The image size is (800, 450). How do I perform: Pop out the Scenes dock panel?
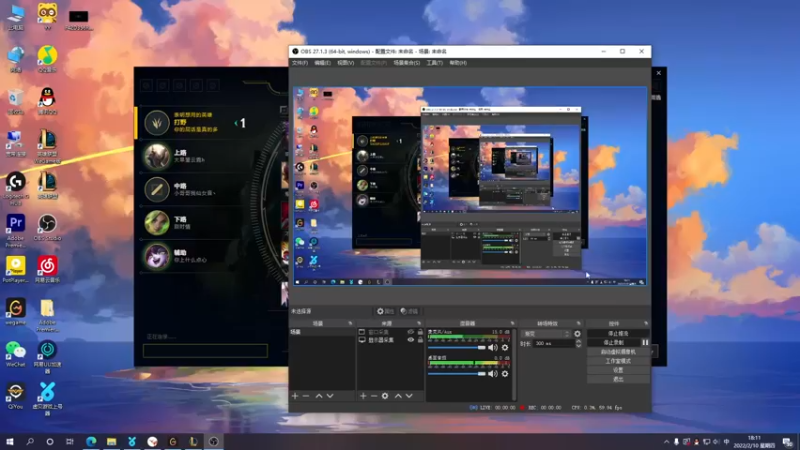350,323
